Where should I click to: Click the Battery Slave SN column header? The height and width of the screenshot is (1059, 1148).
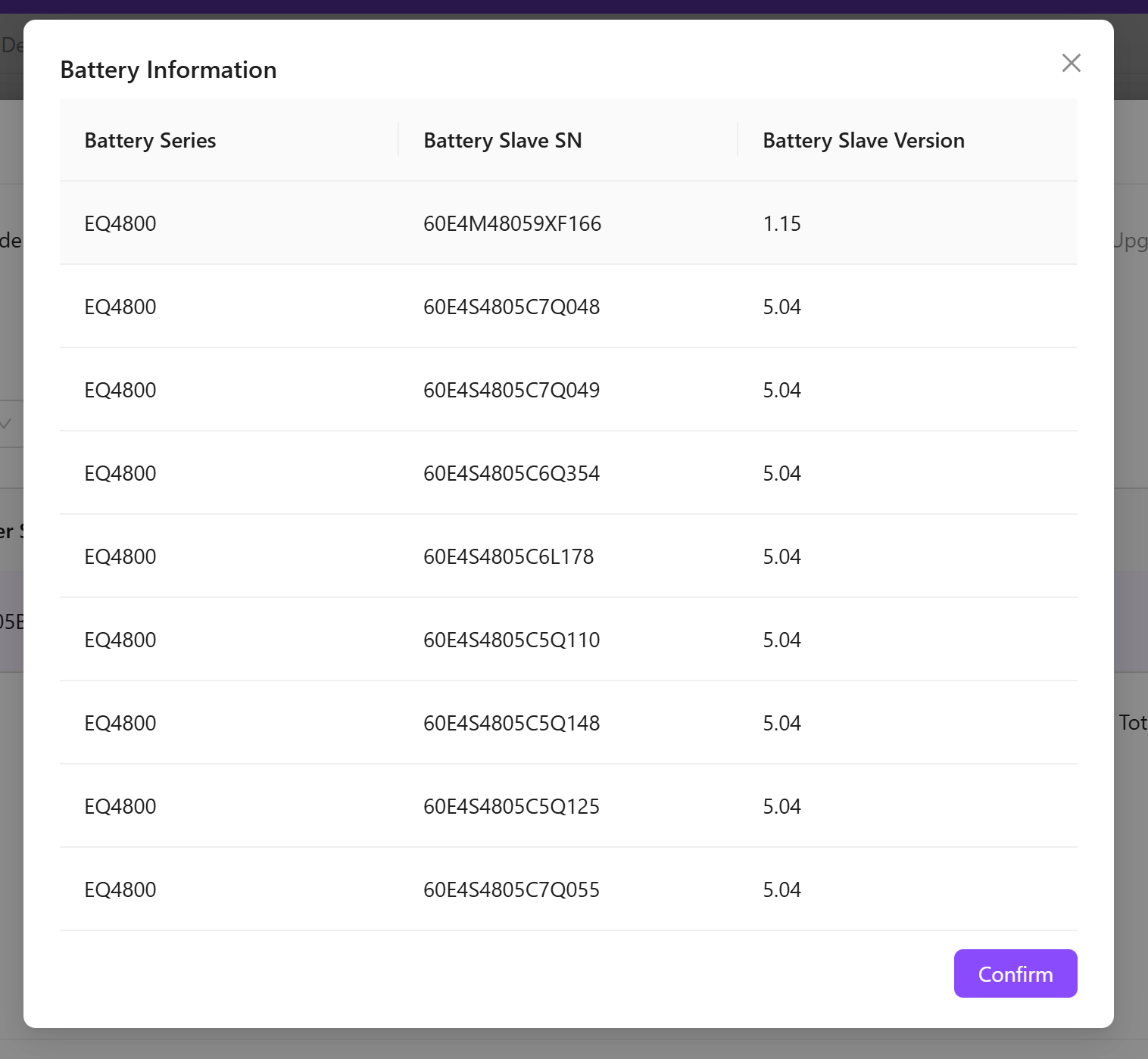(x=502, y=141)
